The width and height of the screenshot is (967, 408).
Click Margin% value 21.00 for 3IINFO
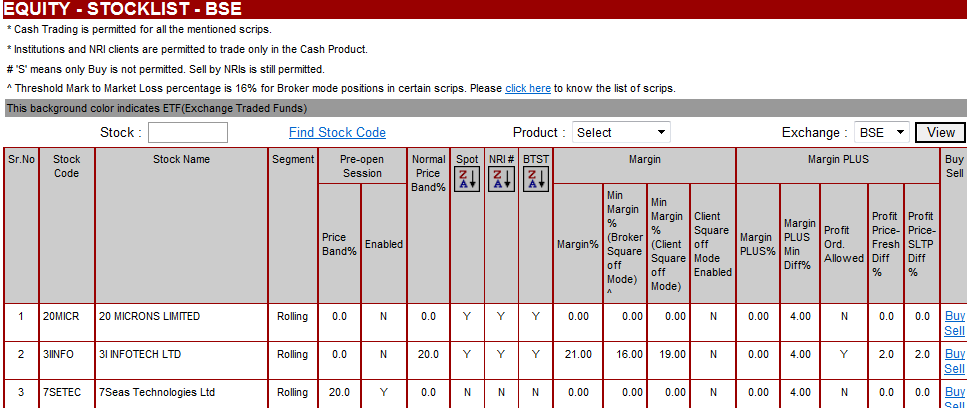point(577,354)
